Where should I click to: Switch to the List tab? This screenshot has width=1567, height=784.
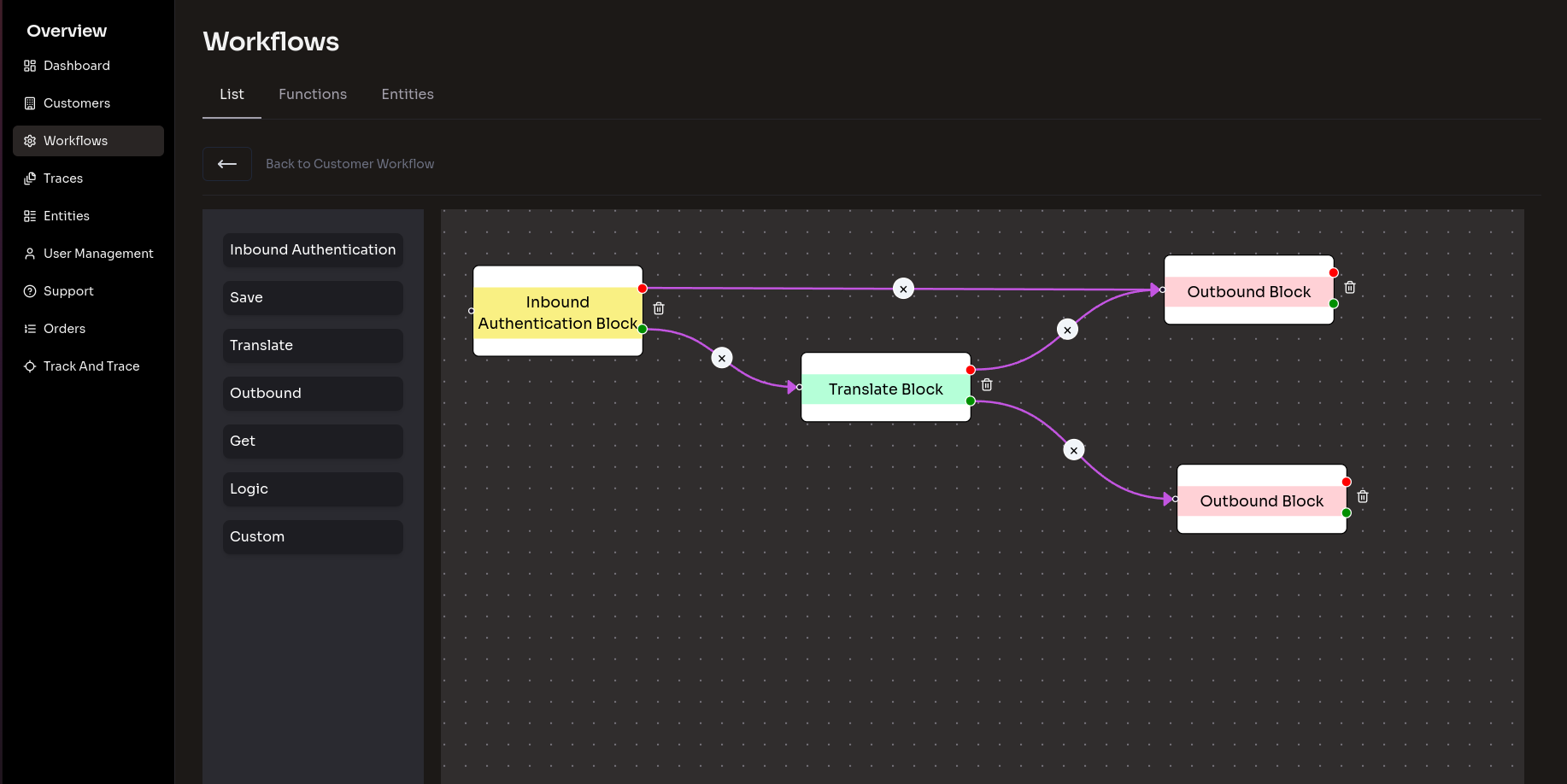(x=232, y=94)
